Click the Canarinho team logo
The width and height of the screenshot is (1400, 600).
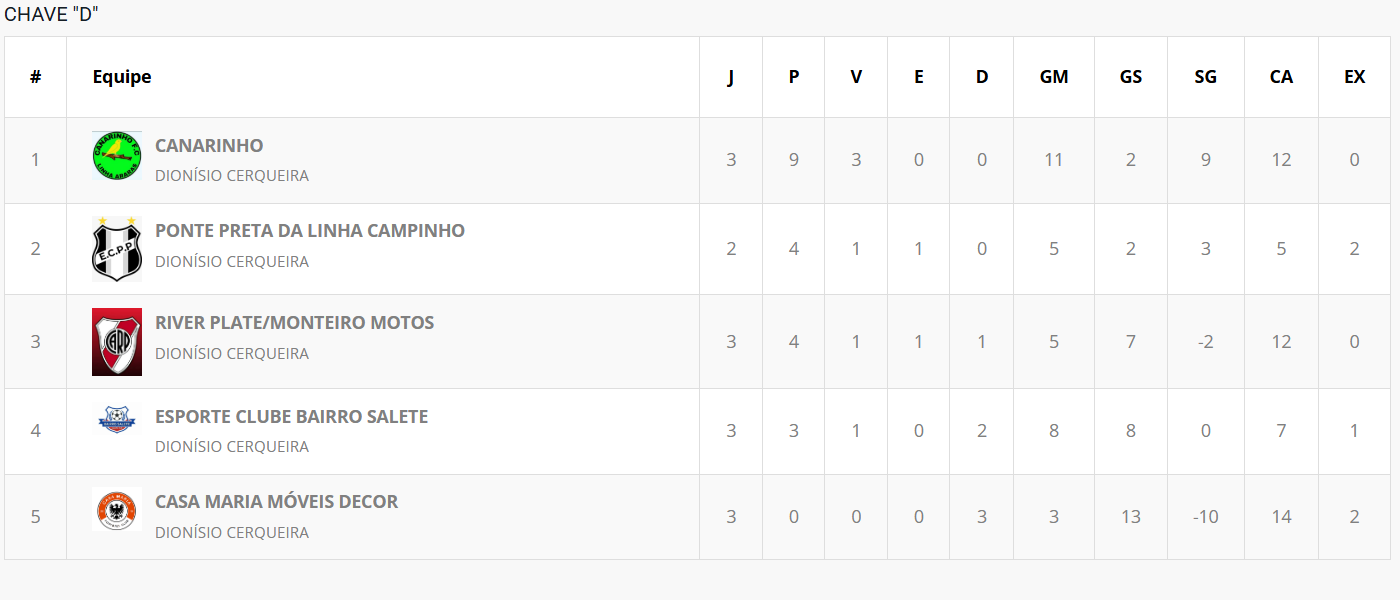point(117,157)
